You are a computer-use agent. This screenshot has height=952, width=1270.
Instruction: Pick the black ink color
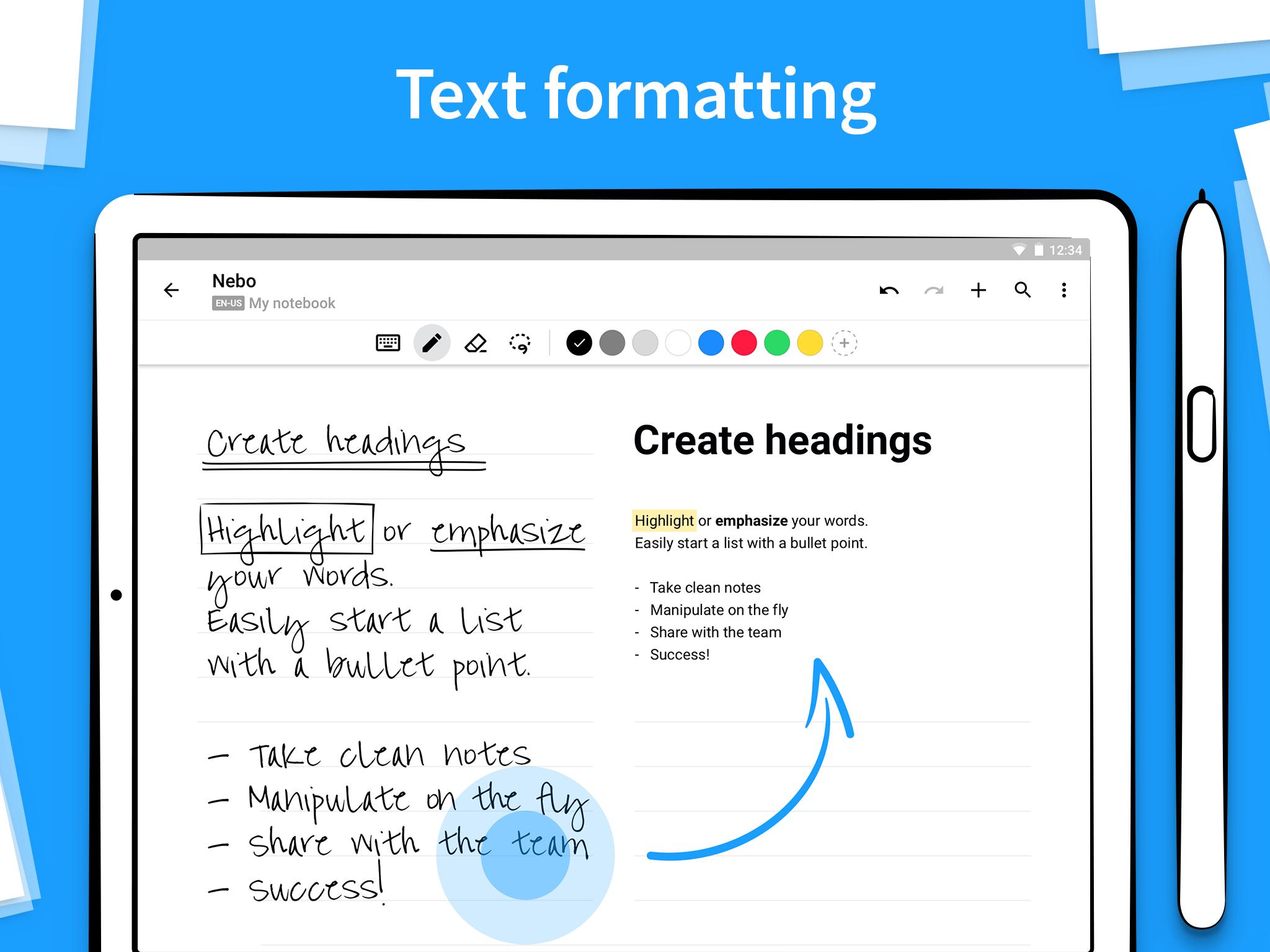pos(579,343)
